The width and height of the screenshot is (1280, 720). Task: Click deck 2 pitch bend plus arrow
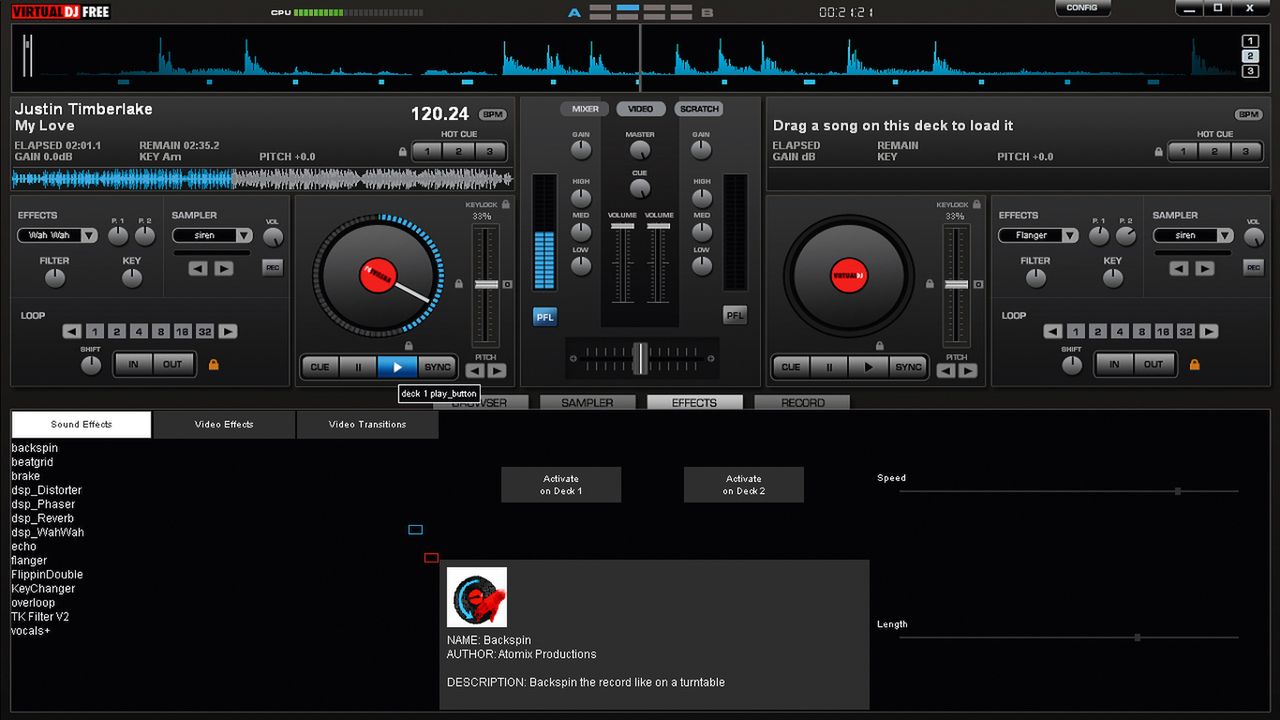(x=968, y=371)
